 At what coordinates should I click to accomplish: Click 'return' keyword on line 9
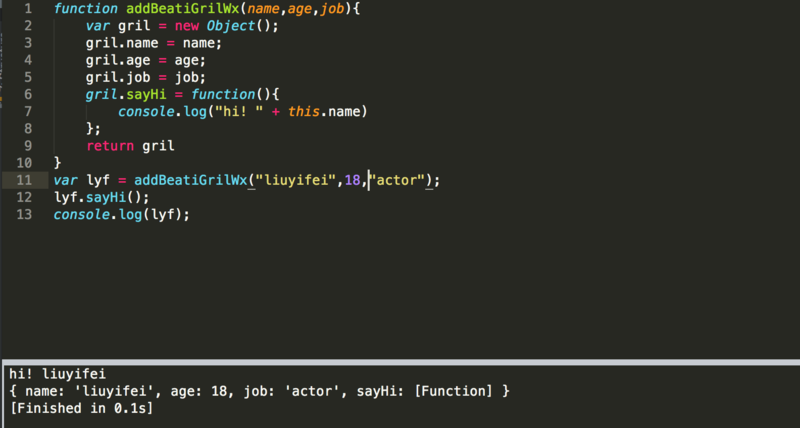pyautogui.click(x=110, y=146)
